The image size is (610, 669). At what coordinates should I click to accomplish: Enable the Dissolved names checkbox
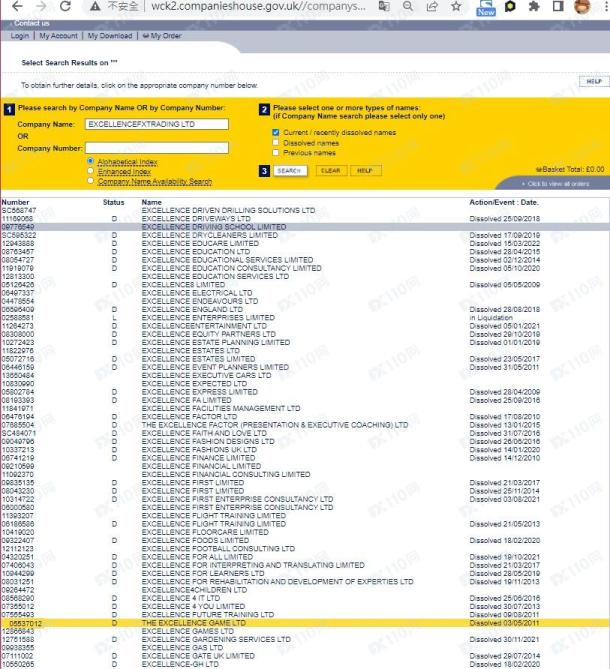276,143
